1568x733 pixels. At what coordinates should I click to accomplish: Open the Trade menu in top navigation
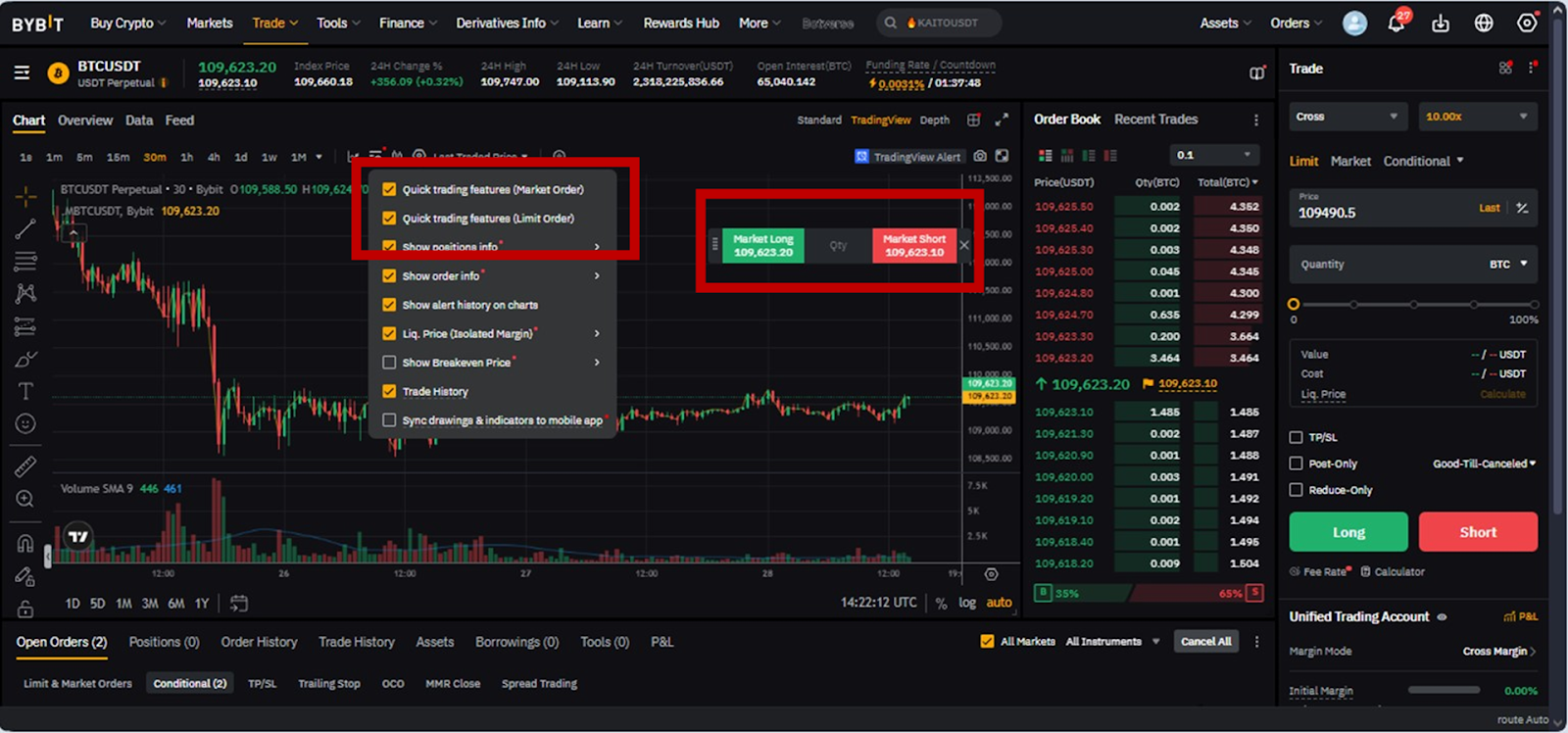click(274, 23)
